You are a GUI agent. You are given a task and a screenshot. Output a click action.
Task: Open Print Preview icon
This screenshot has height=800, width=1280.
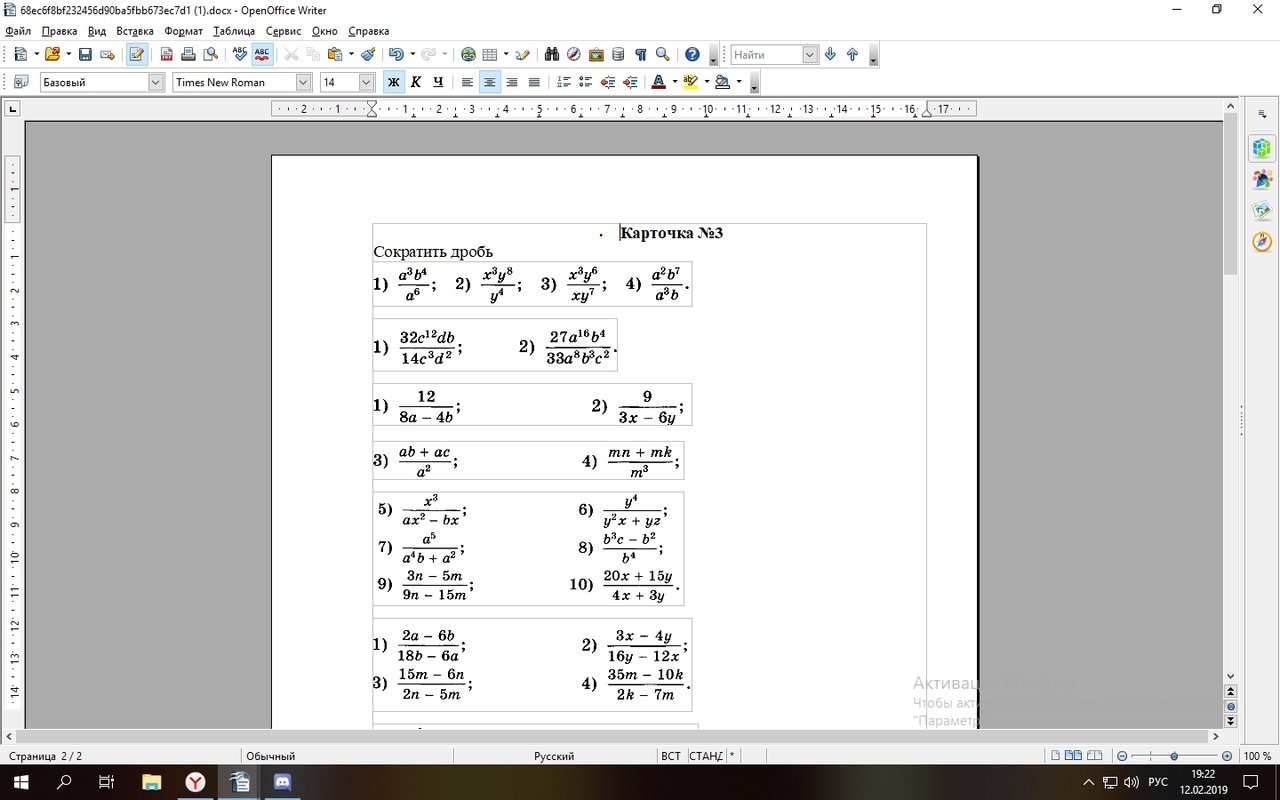coord(210,55)
